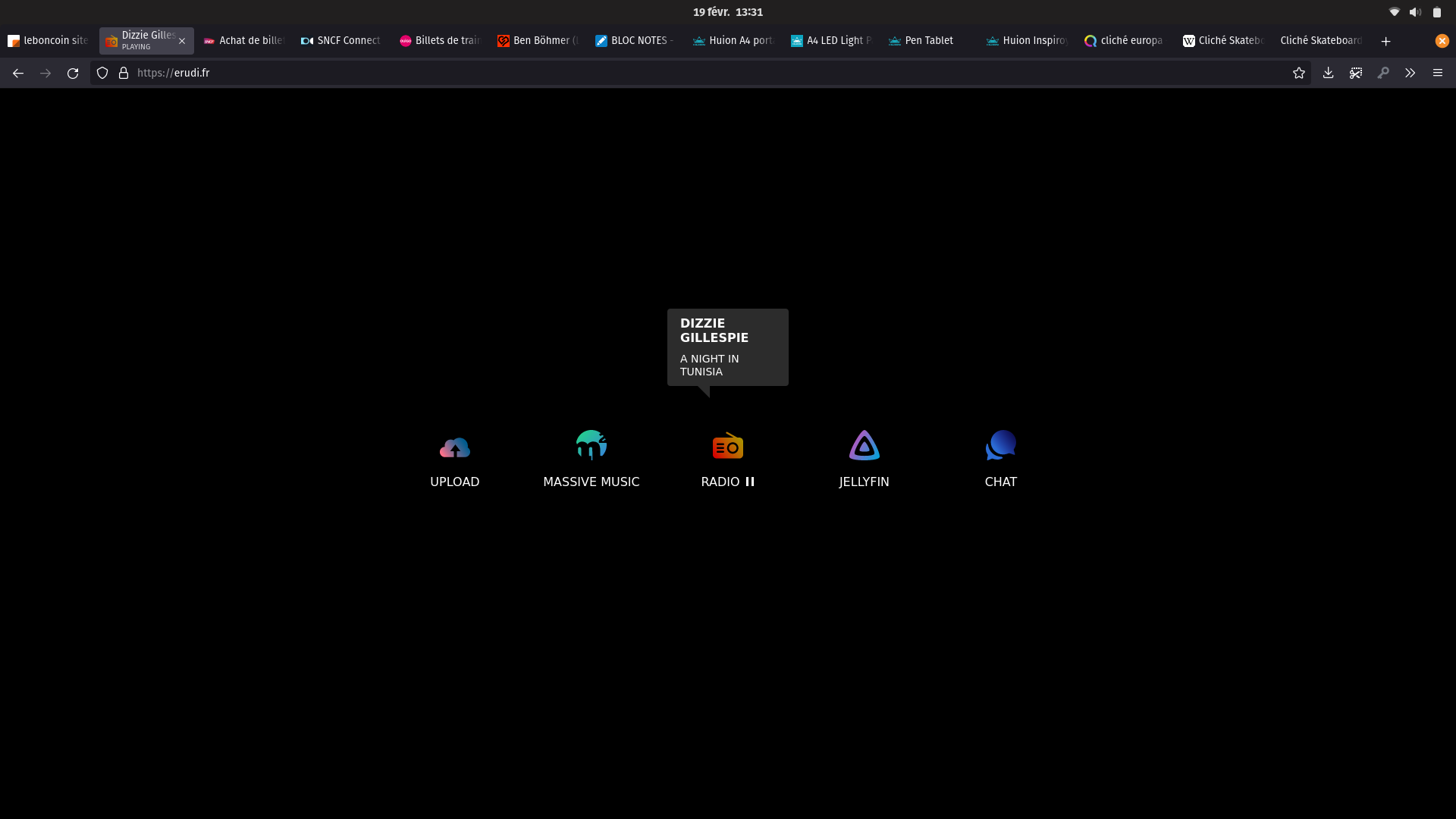
Task: Open the Firefox hamburger menu
Action: [x=1437, y=73]
